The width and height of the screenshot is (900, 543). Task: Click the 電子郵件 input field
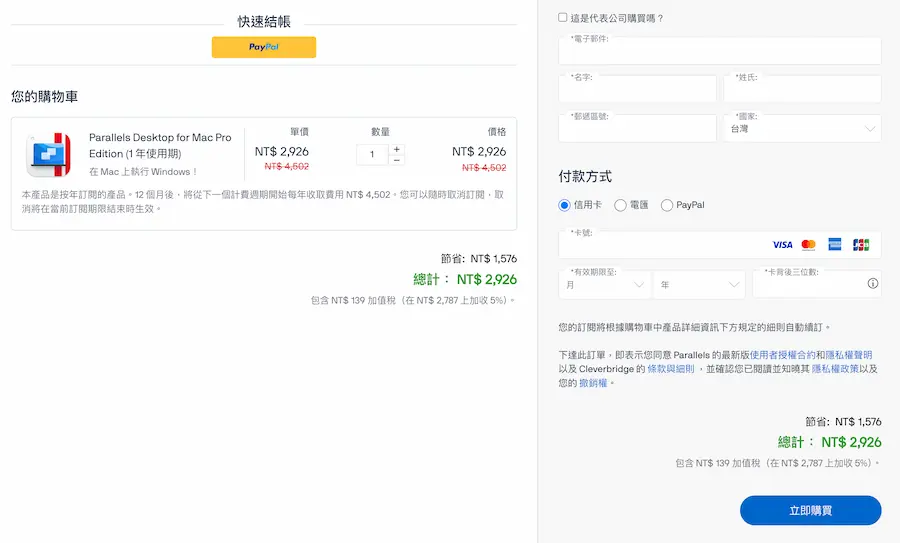click(719, 51)
